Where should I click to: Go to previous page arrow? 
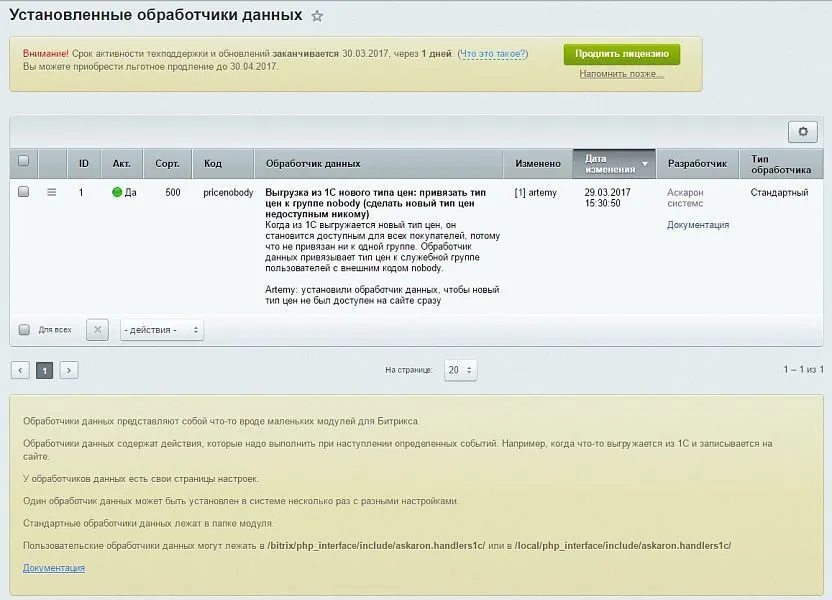(20, 370)
